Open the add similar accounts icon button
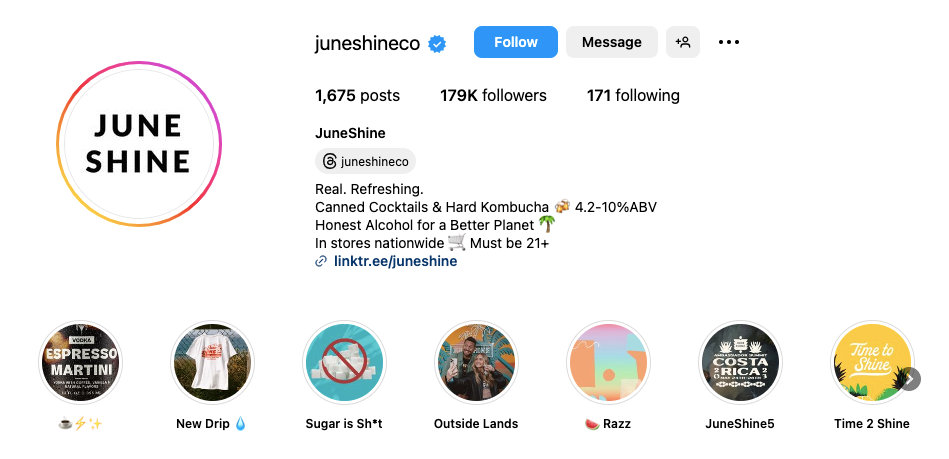 (x=683, y=42)
